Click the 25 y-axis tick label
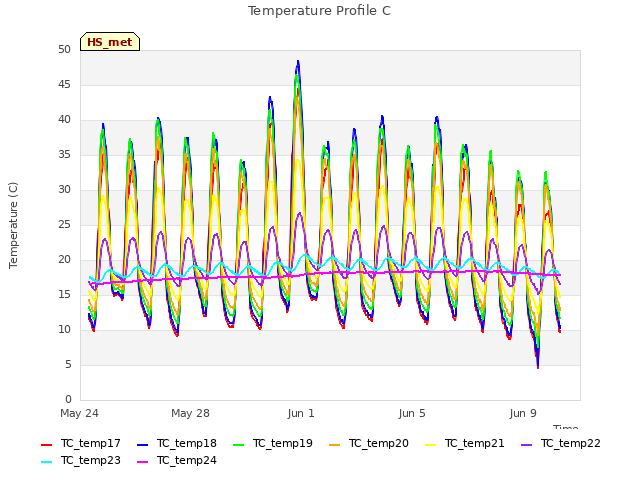The image size is (640, 480). point(64,224)
